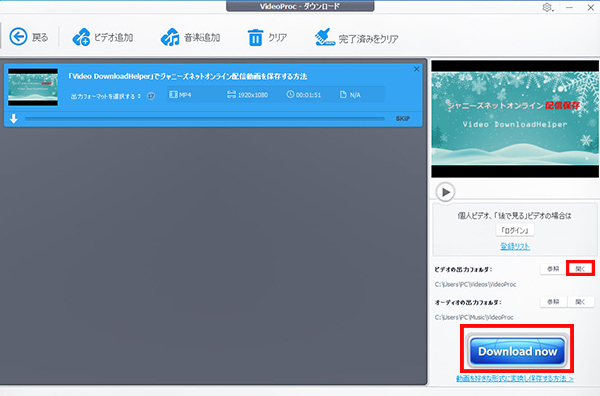This screenshot has height=396, width=600.
Task: Clear completed items with 完了済みをクリア brush icon
Action: tap(324, 37)
